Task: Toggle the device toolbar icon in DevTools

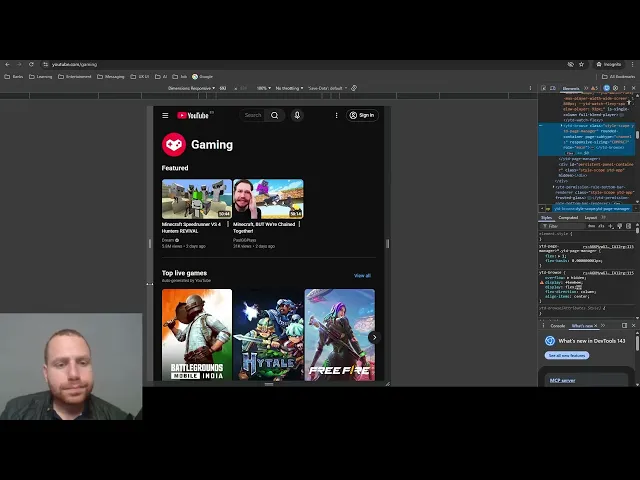Action: (x=553, y=88)
